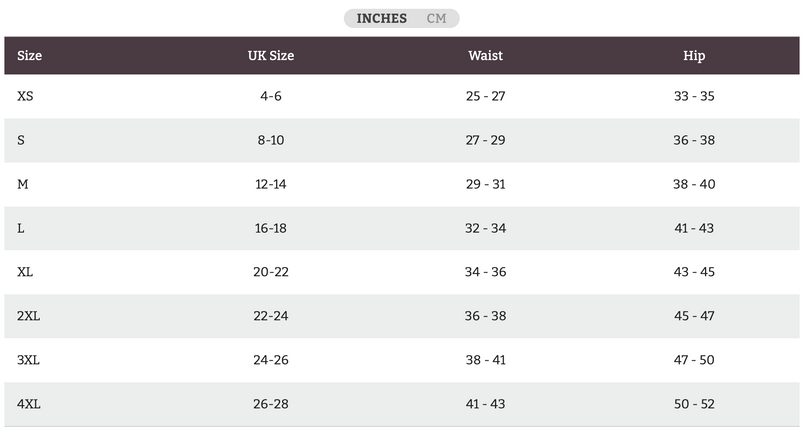
Task: Select the S size row label
Action: point(21,140)
